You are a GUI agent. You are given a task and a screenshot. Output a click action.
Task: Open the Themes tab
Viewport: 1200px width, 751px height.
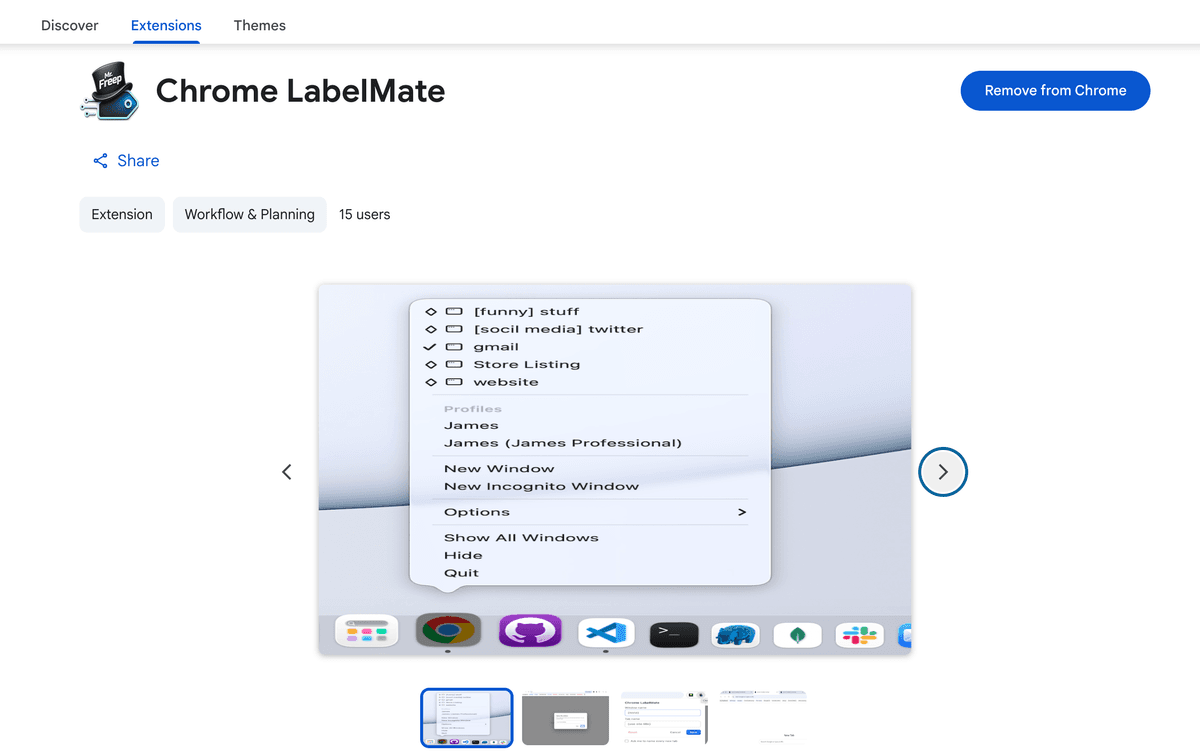[260, 25]
